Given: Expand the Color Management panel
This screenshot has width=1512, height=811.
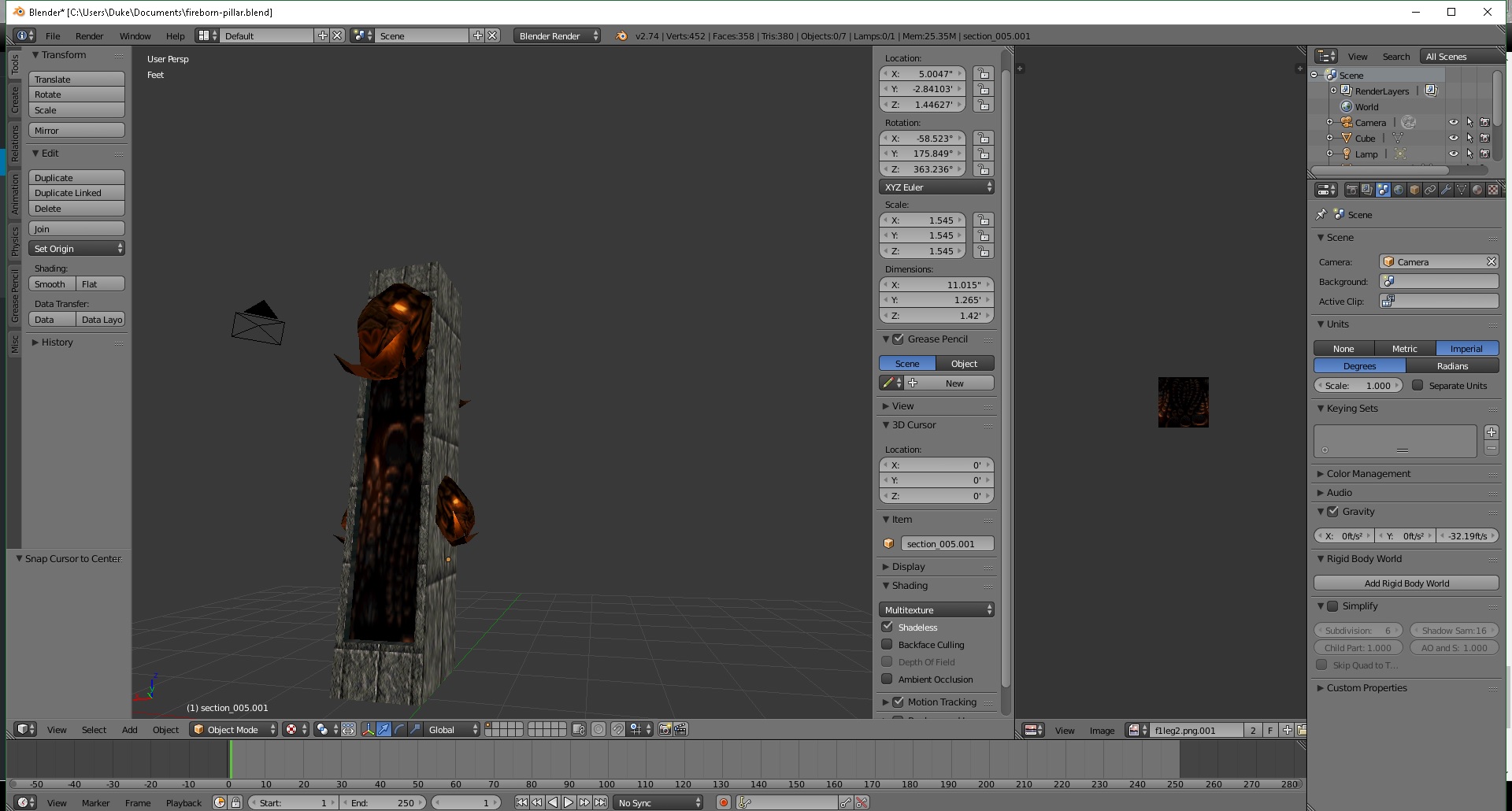Looking at the screenshot, I should point(1369,473).
